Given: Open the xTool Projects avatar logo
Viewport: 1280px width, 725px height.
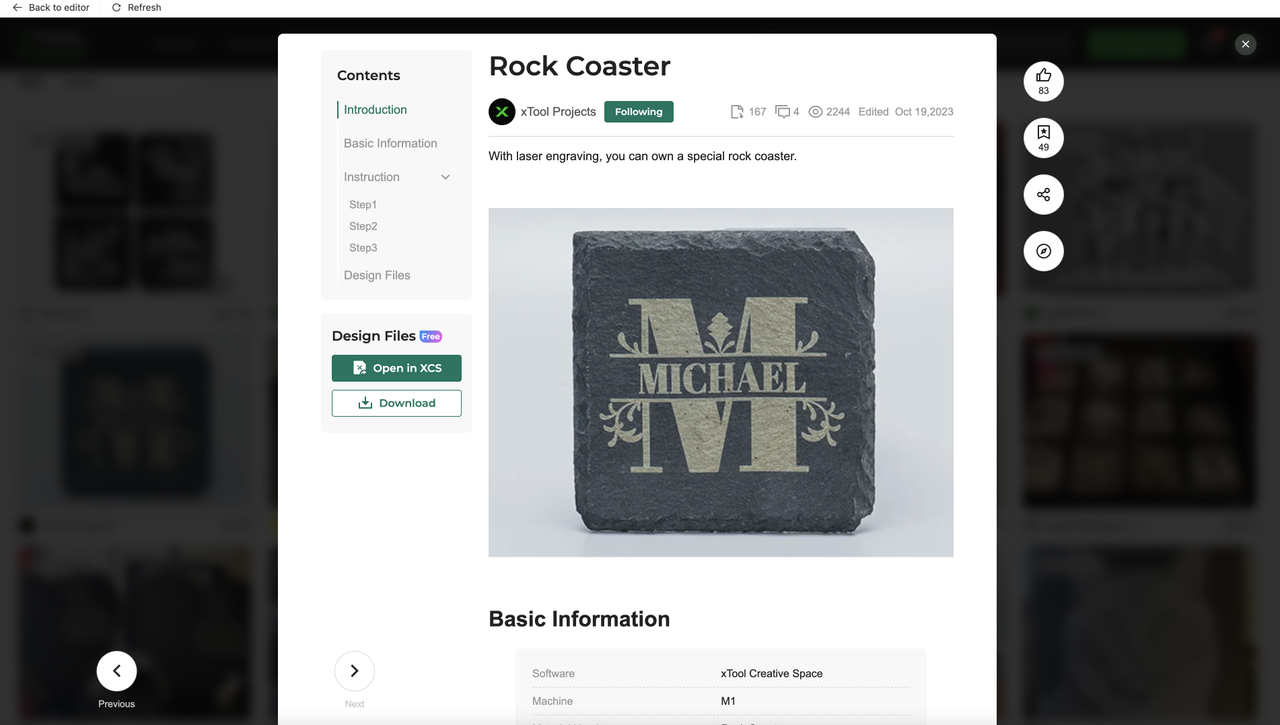Looking at the screenshot, I should pyautogui.click(x=501, y=112).
